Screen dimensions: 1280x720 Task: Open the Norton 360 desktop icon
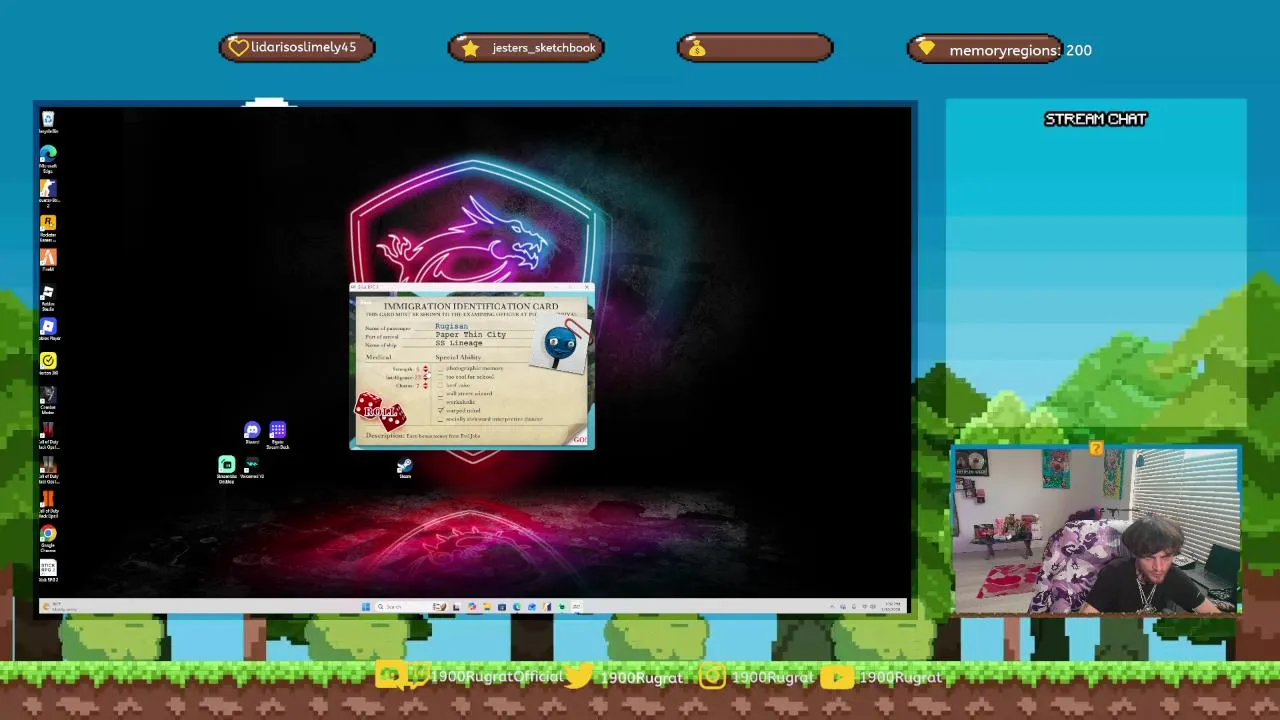pyautogui.click(x=48, y=364)
